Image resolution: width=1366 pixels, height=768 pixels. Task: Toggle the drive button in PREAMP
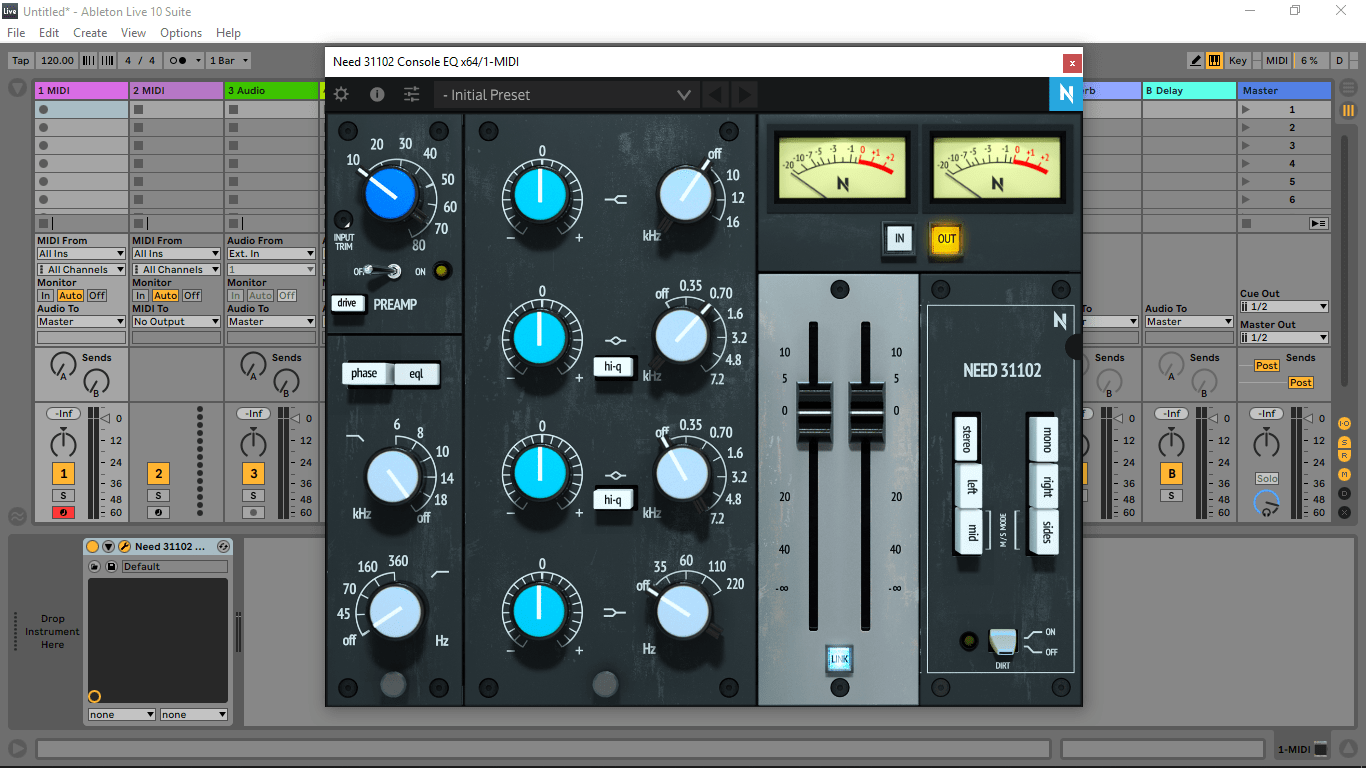pyautogui.click(x=347, y=303)
